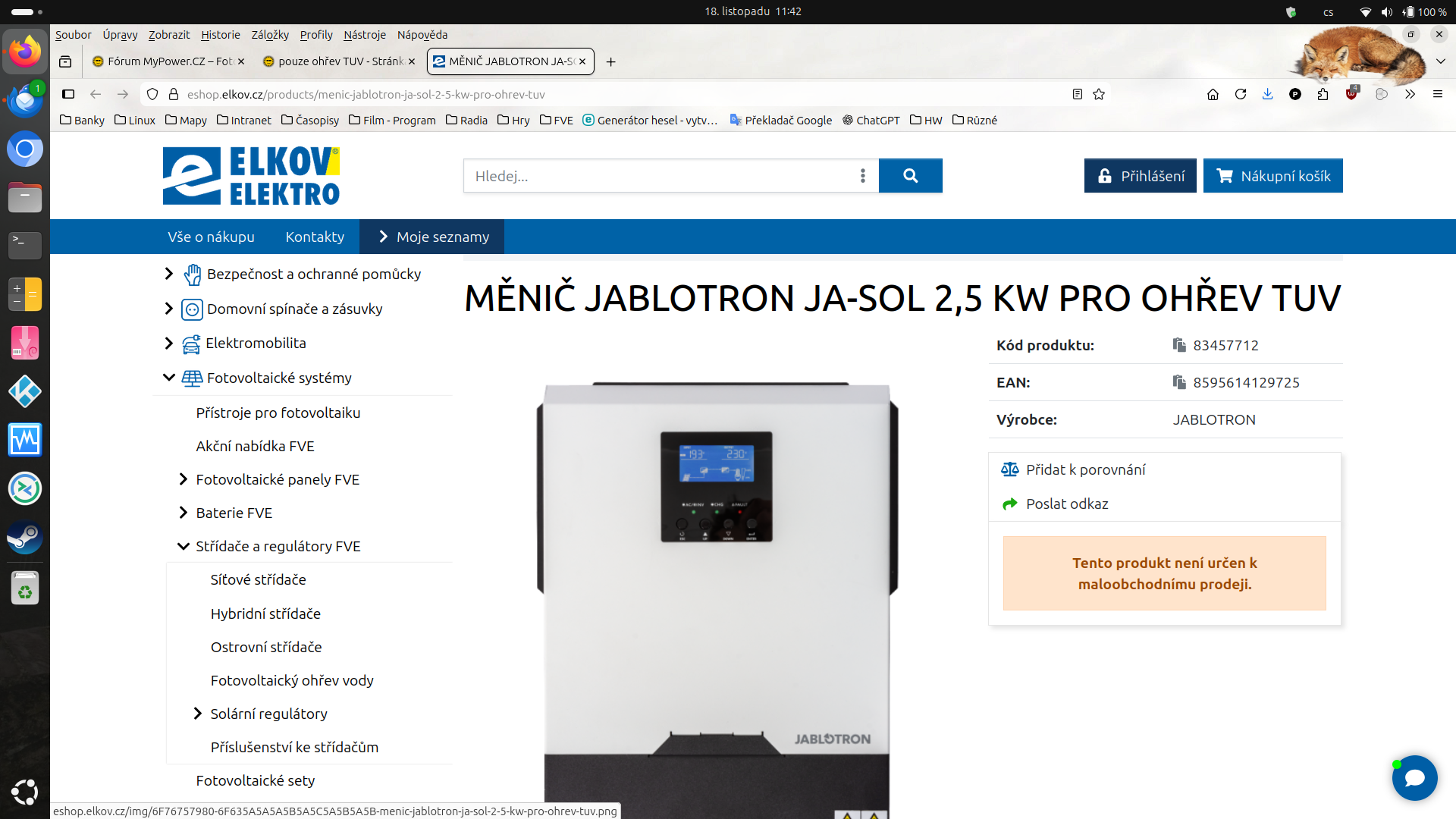Open the list all tabs dropdown
The image size is (1456, 819).
coord(1441,61)
